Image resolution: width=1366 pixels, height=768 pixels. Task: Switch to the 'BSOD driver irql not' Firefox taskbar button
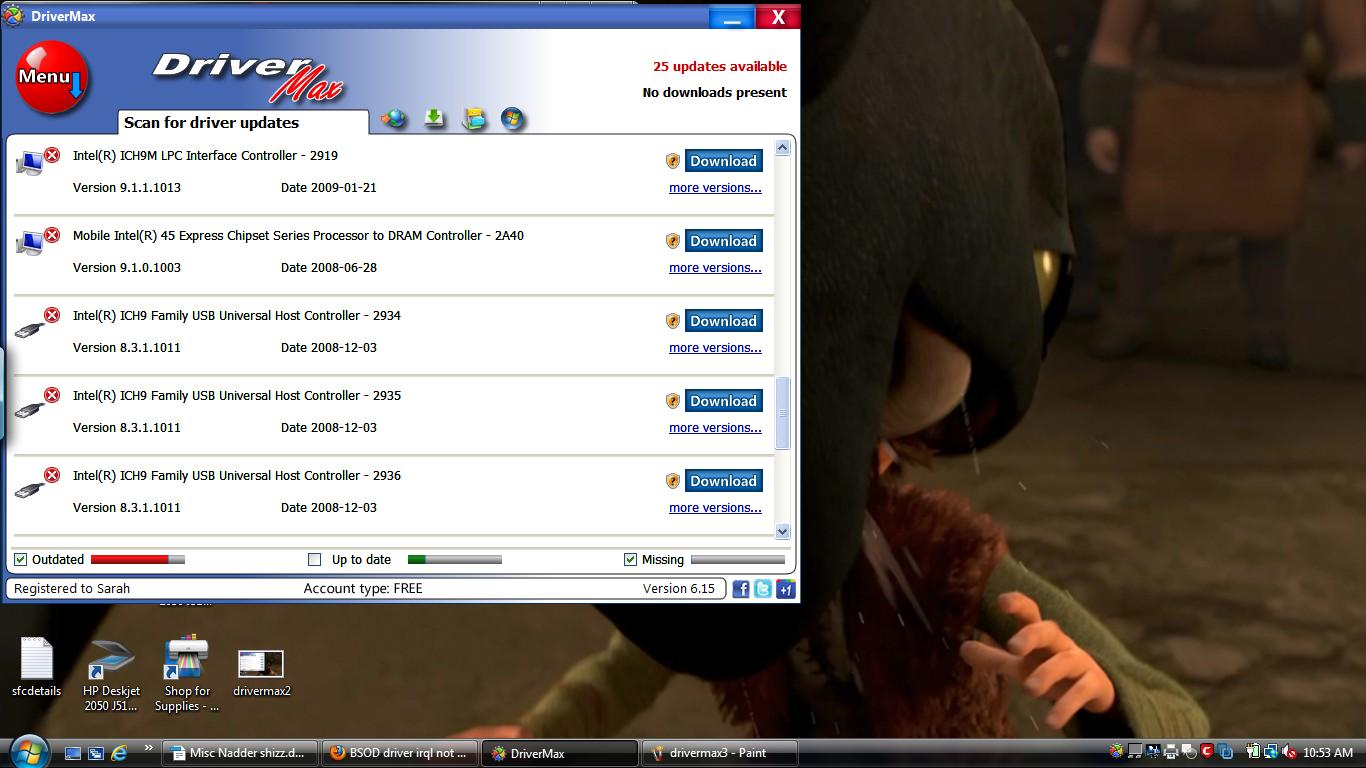(x=399, y=753)
